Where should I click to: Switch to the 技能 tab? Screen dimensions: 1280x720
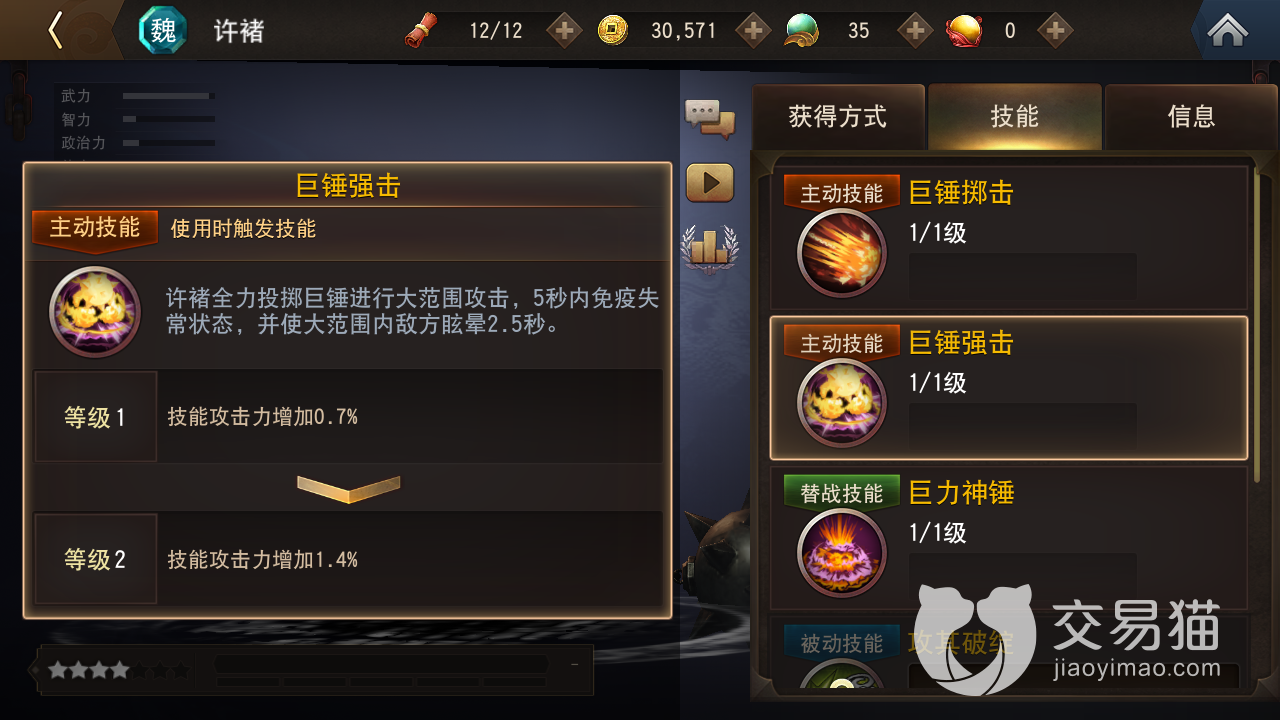1014,117
